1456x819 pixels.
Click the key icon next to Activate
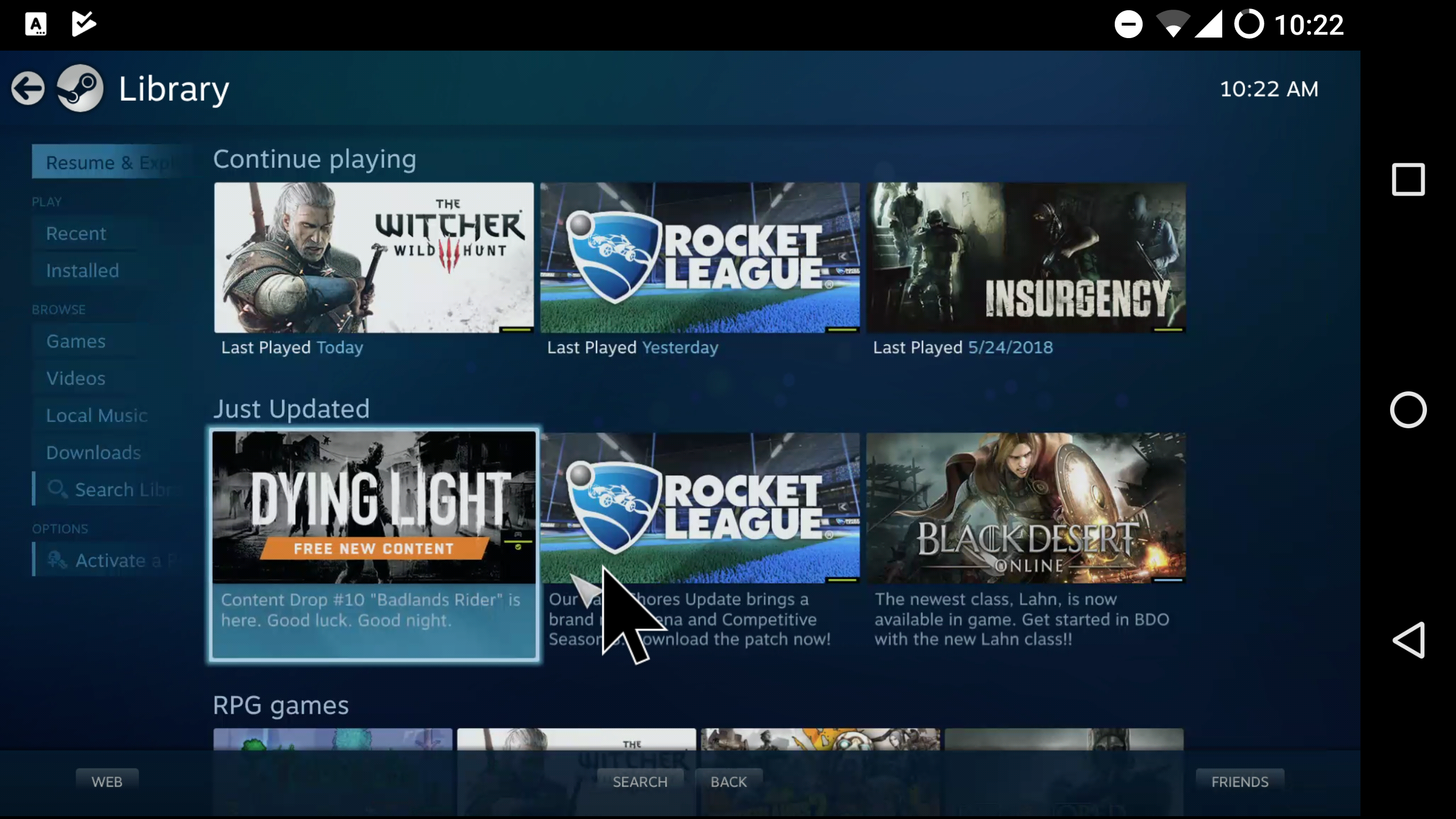coord(57,560)
